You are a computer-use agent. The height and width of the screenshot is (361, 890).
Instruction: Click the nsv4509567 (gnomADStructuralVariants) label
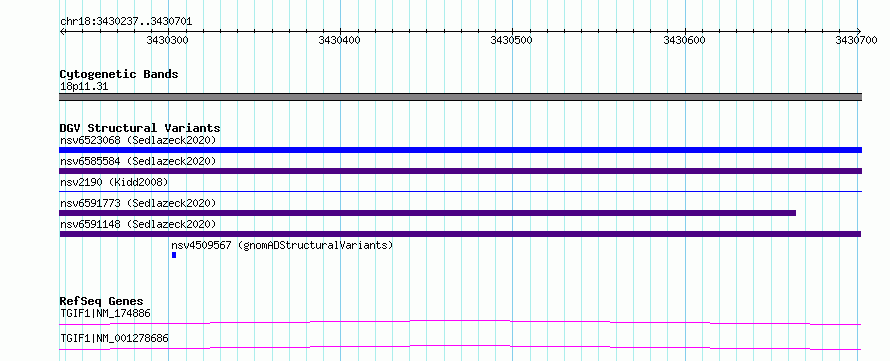(282, 245)
